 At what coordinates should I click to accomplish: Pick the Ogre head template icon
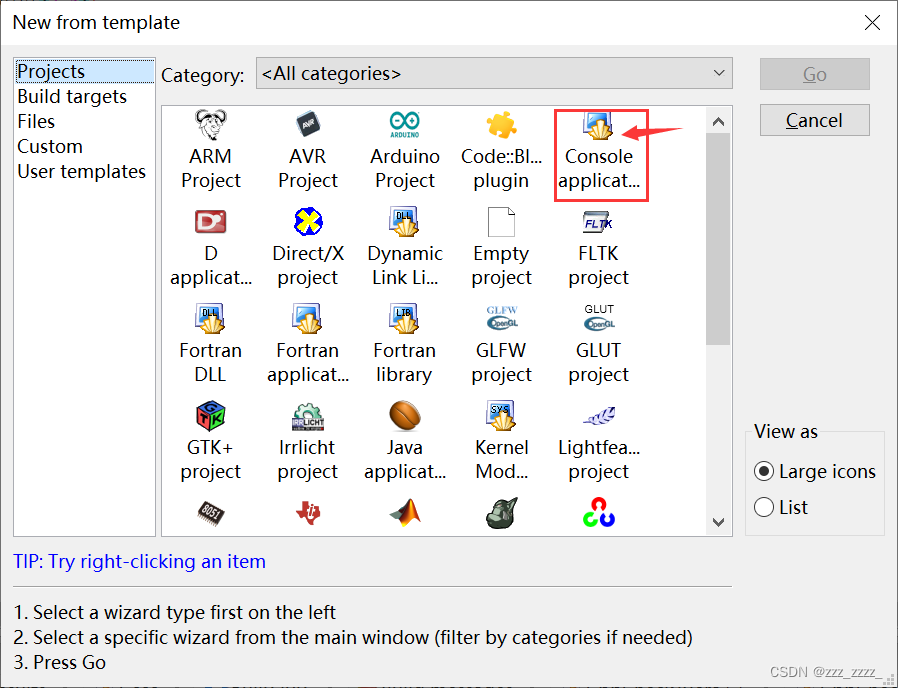point(502,513)
